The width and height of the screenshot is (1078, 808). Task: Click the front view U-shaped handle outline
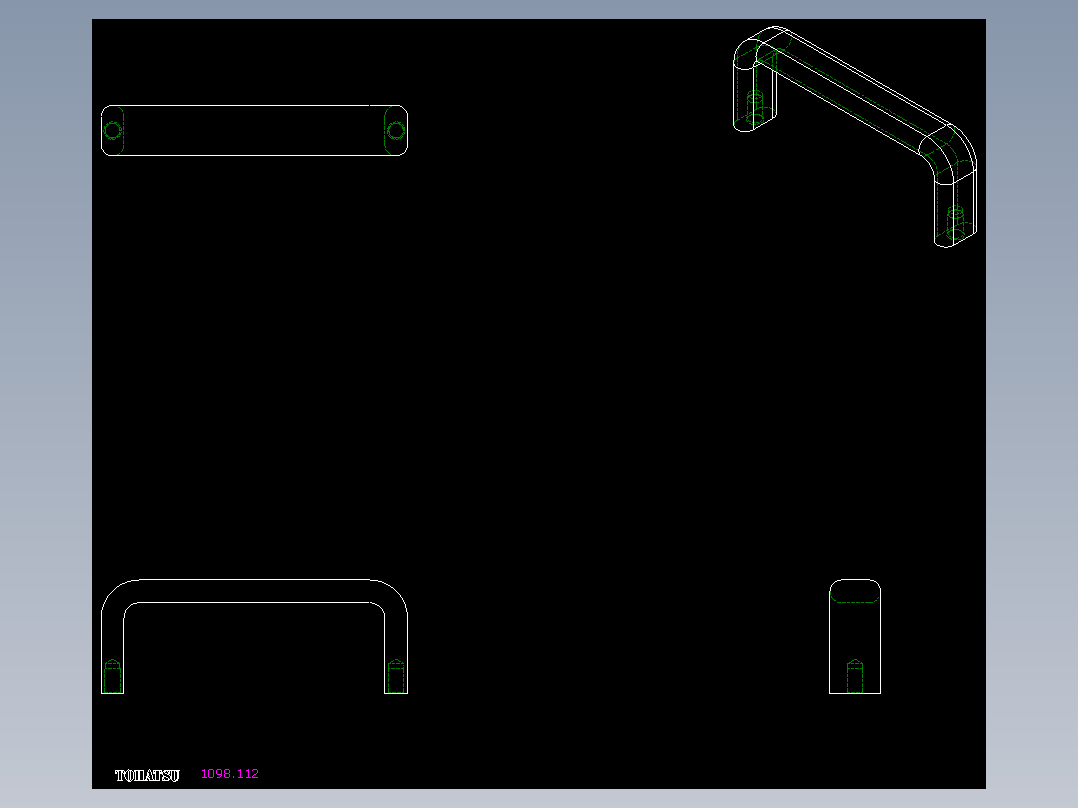pyautogui.click(x=254, y=637)
